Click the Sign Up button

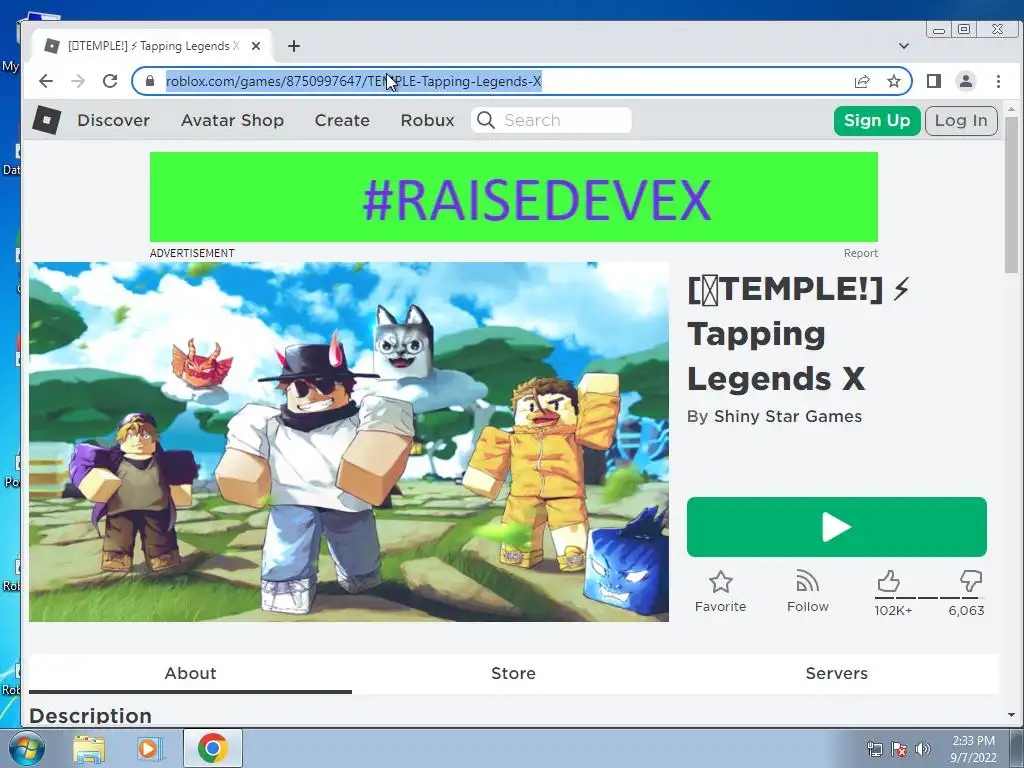pos(877,121)
